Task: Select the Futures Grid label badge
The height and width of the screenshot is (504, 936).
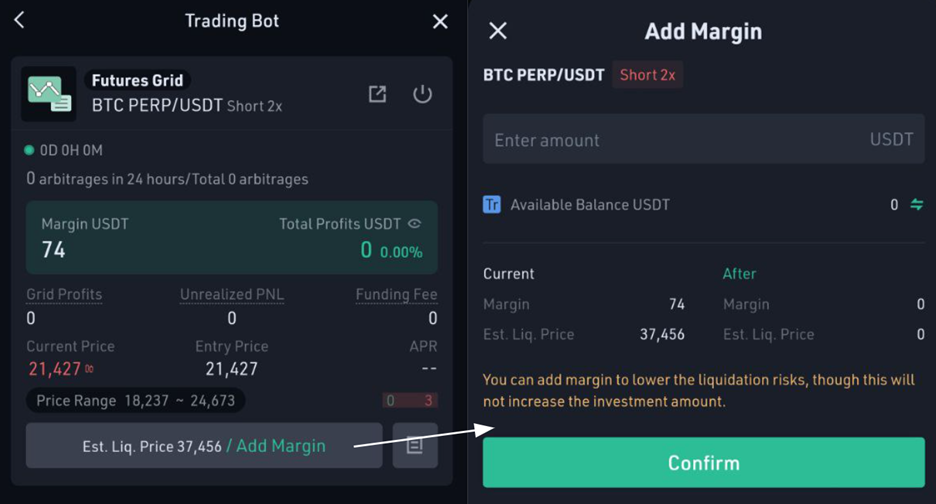Action: pos(137,80)
